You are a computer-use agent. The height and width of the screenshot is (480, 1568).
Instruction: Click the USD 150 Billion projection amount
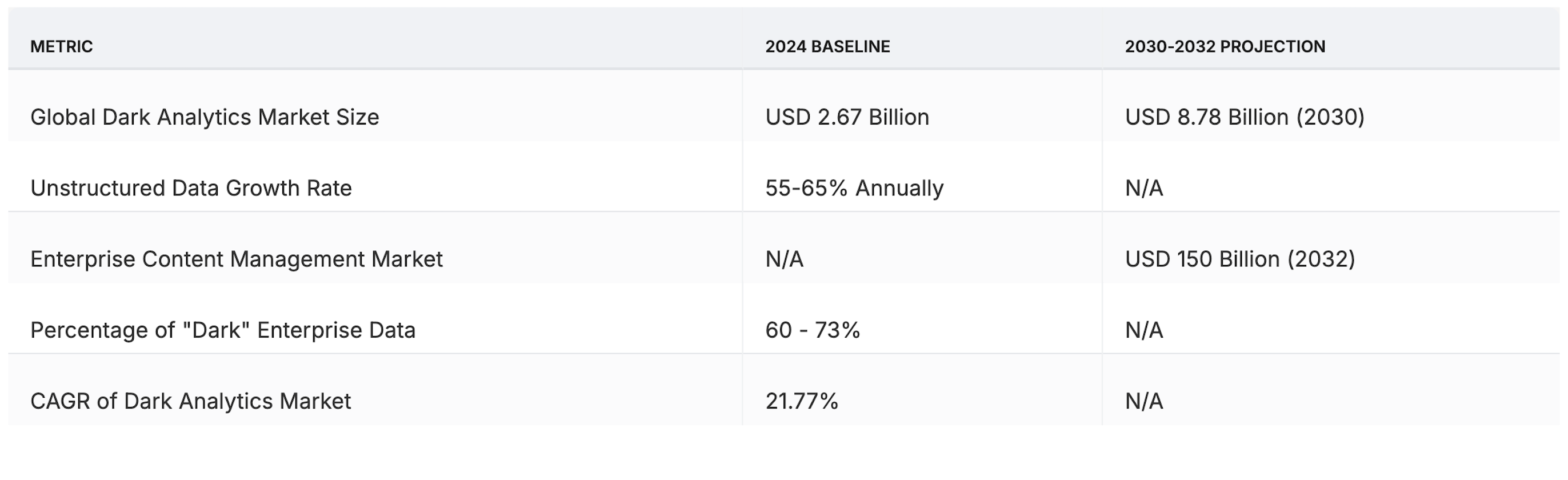pos(1202,259)
